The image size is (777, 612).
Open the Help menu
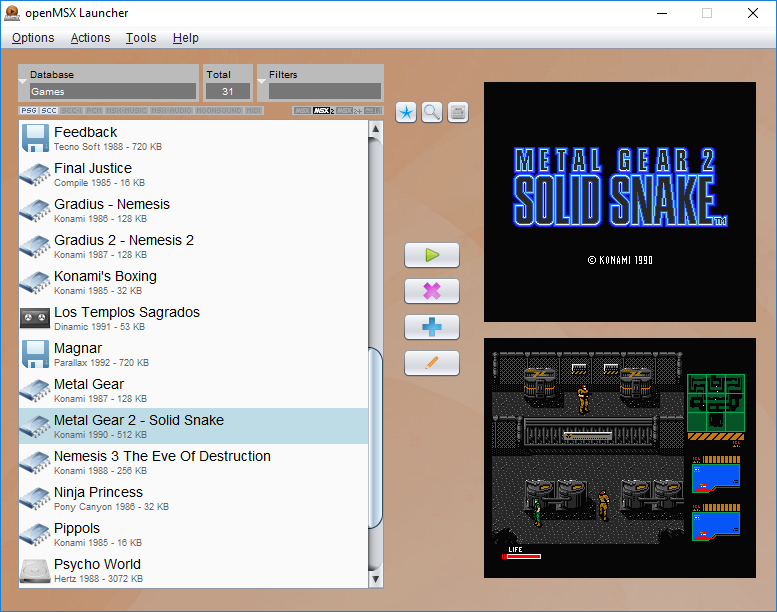click(x=185, y=38)
